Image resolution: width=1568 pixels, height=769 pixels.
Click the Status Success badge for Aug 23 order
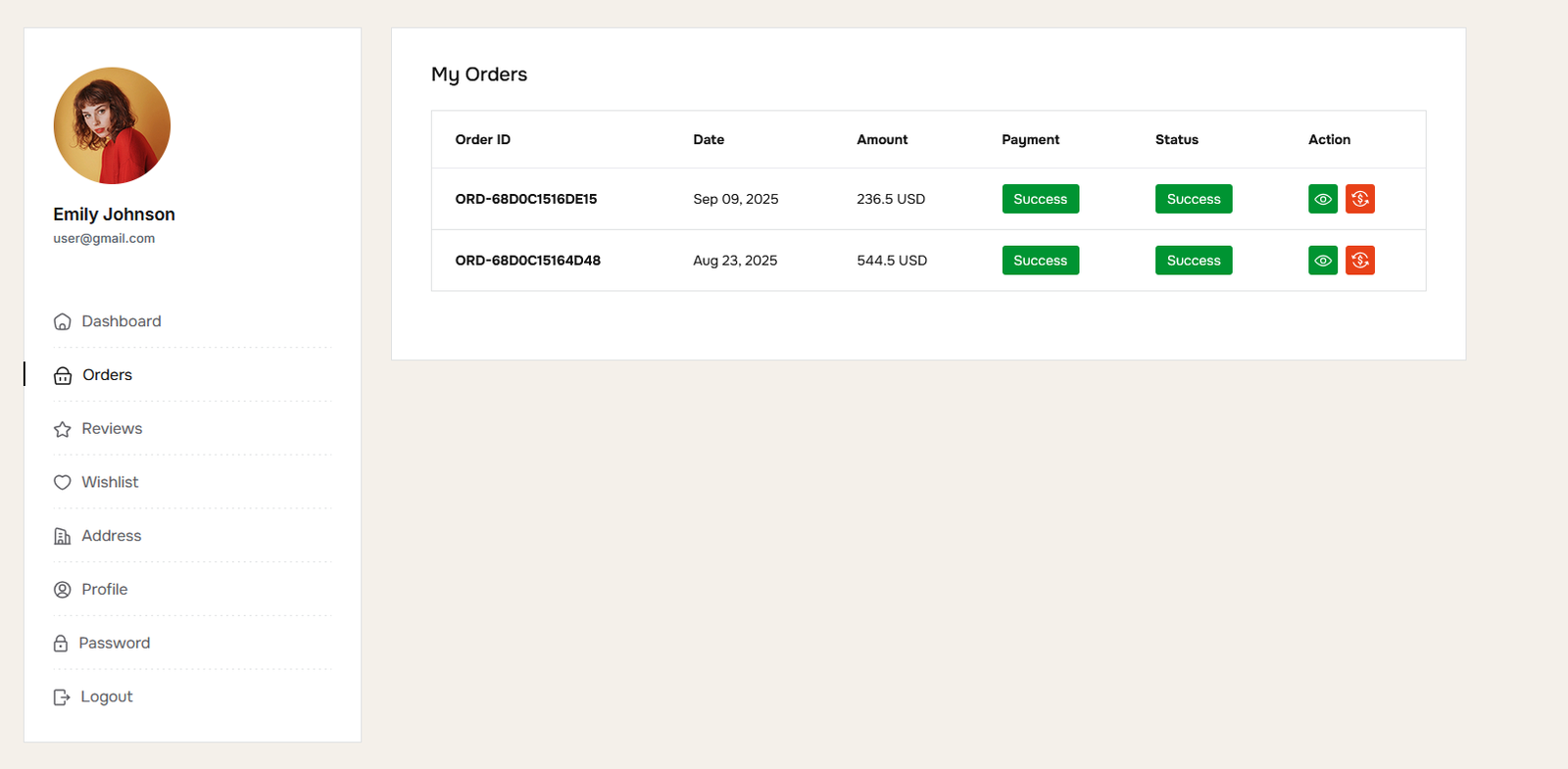click(x=1193, y=261)
